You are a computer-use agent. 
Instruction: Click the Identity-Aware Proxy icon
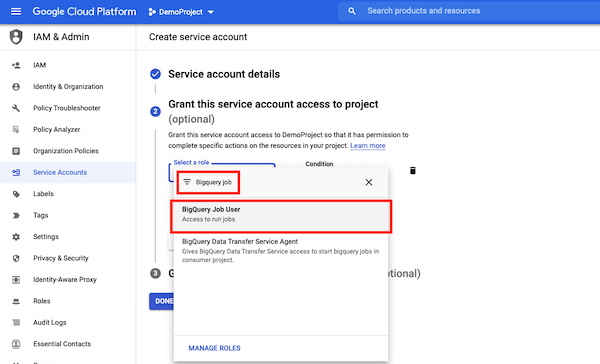[x=16, y=279]
